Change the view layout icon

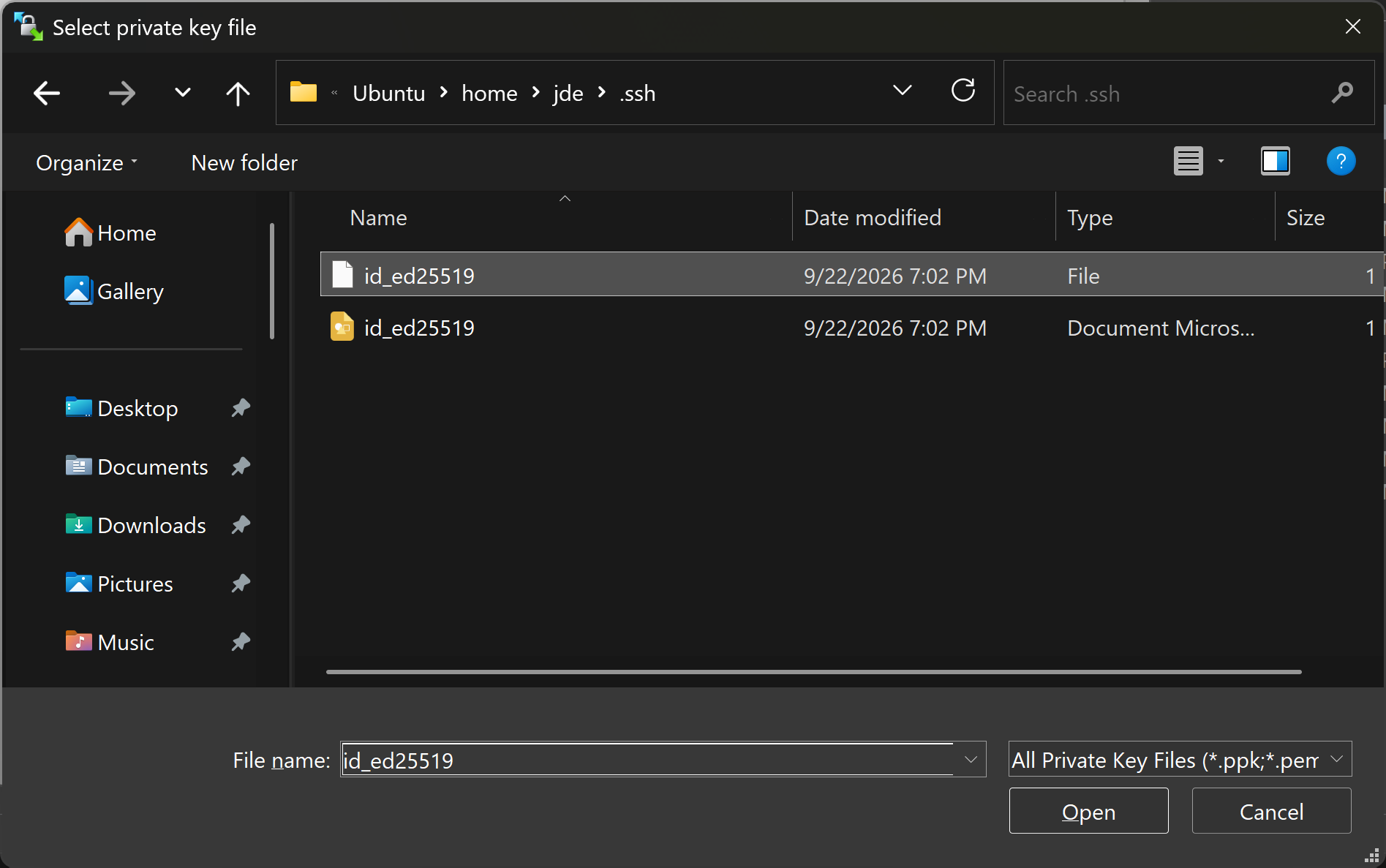click(1188, 161)
